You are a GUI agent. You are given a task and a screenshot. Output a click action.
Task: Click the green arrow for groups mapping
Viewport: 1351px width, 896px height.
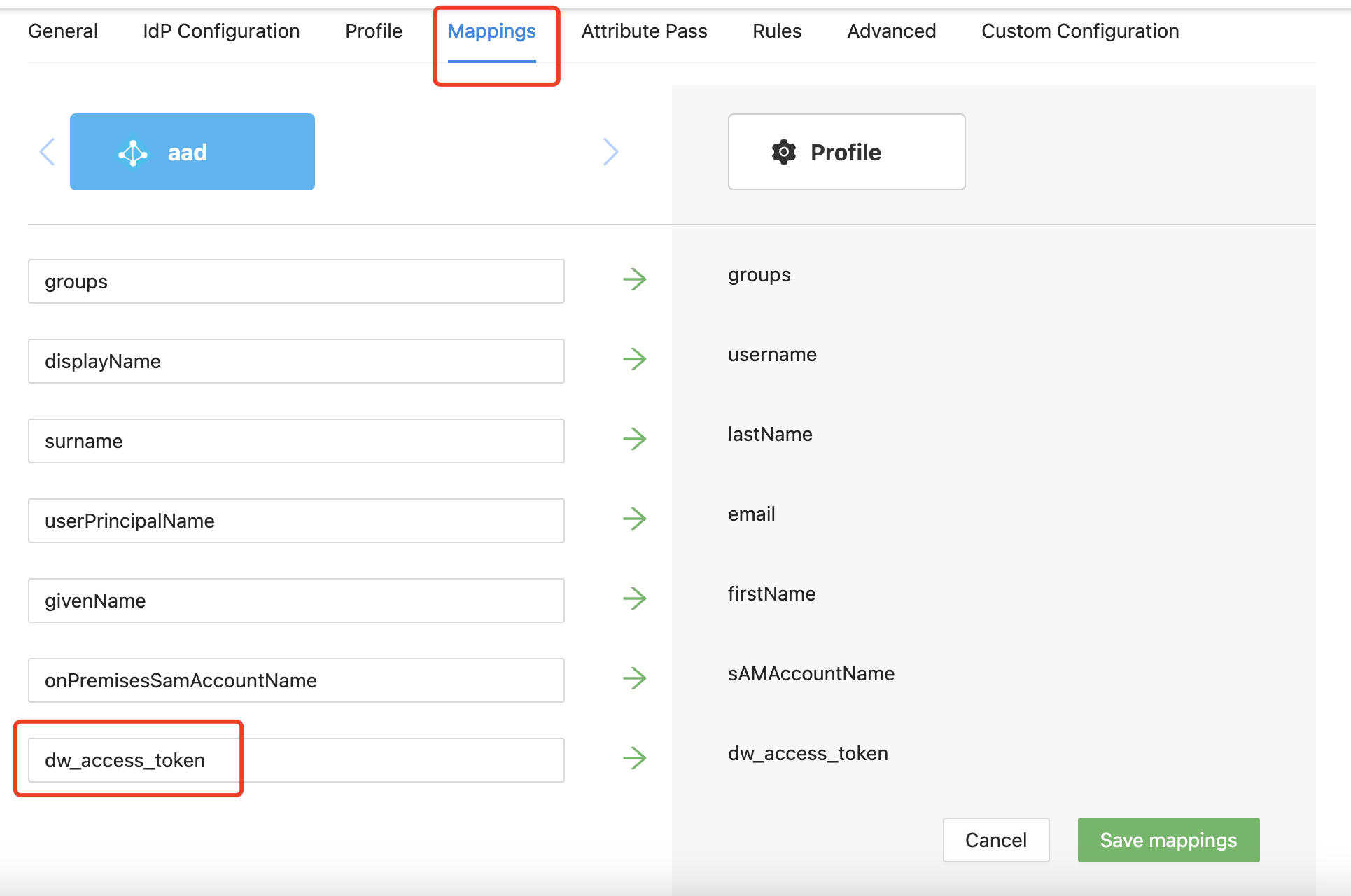(x=635, y=279)
